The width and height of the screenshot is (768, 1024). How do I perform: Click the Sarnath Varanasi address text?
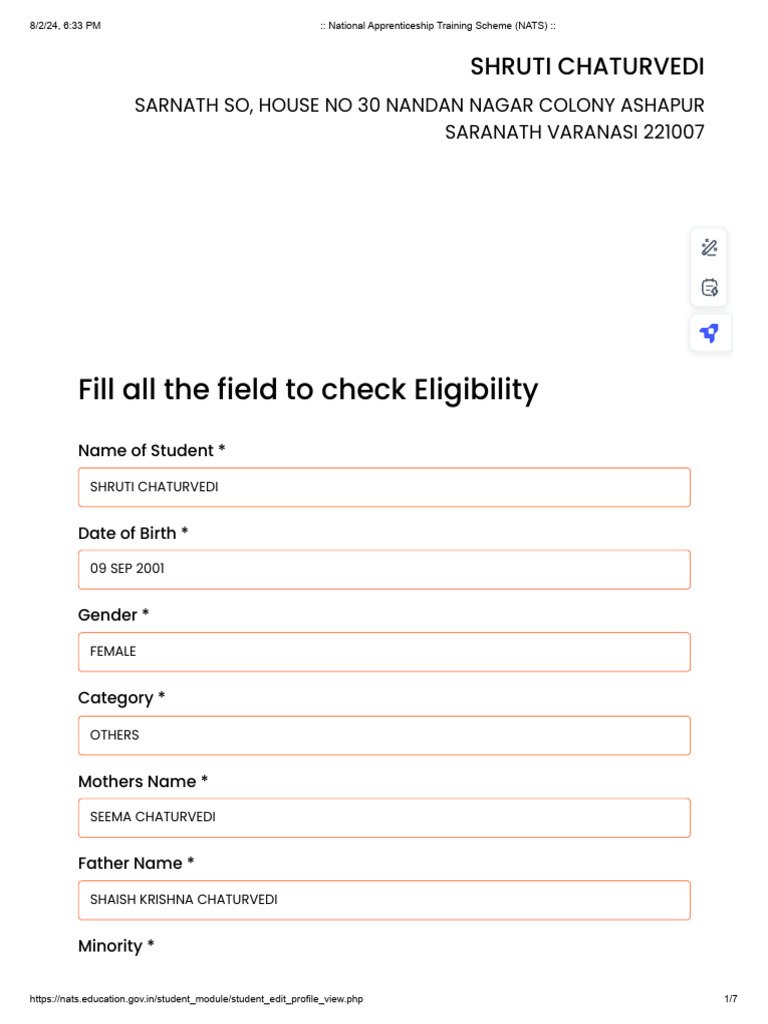[419, 118]
